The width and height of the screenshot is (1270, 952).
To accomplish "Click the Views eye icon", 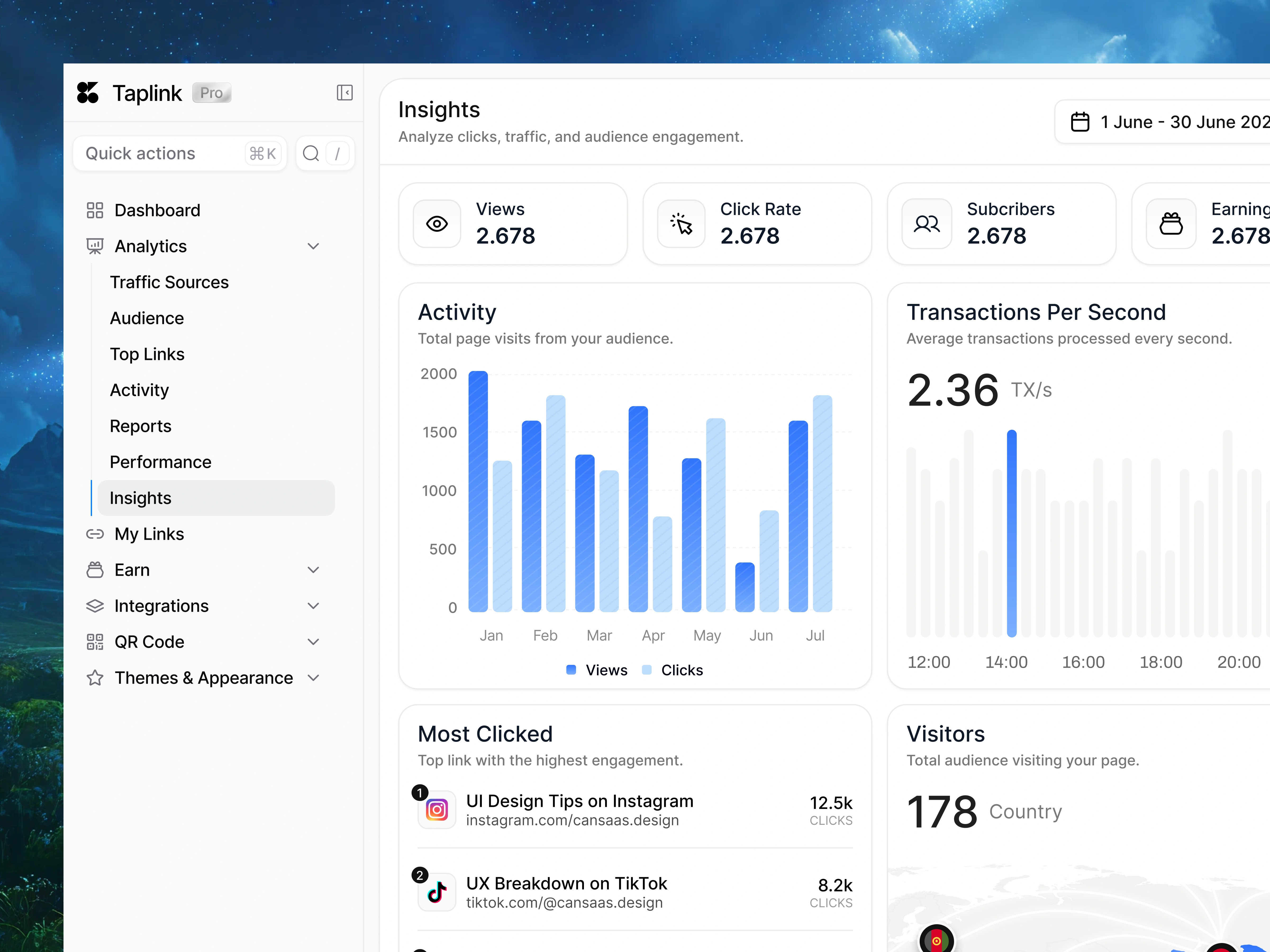I will (x=437, y=224).
